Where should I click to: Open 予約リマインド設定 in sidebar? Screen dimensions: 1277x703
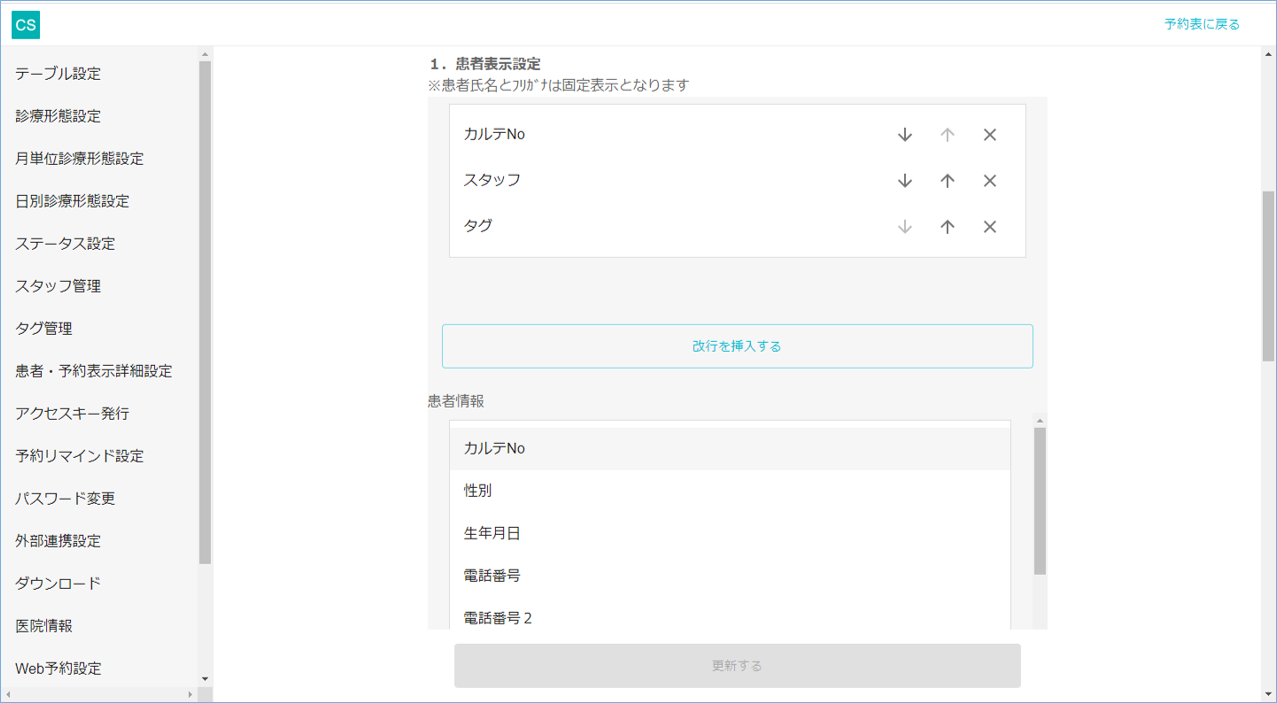(80, 456)
